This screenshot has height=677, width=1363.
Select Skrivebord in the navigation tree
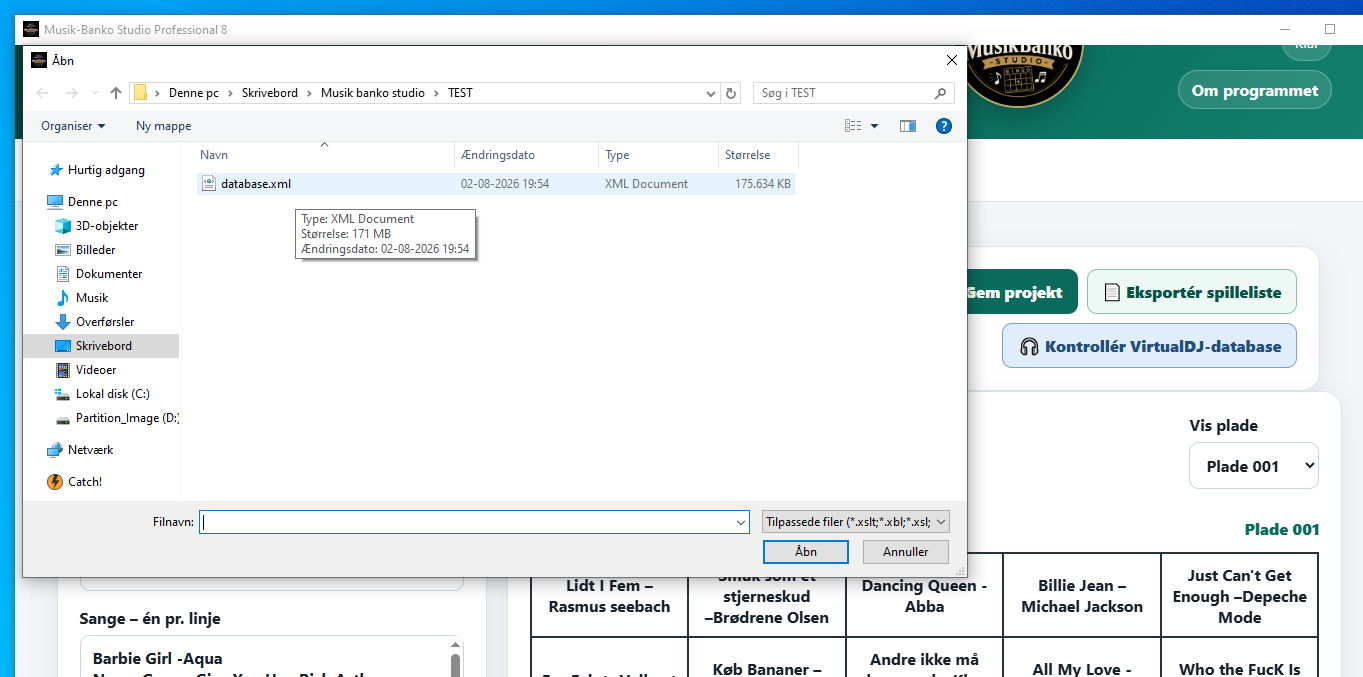click(100, 346)
